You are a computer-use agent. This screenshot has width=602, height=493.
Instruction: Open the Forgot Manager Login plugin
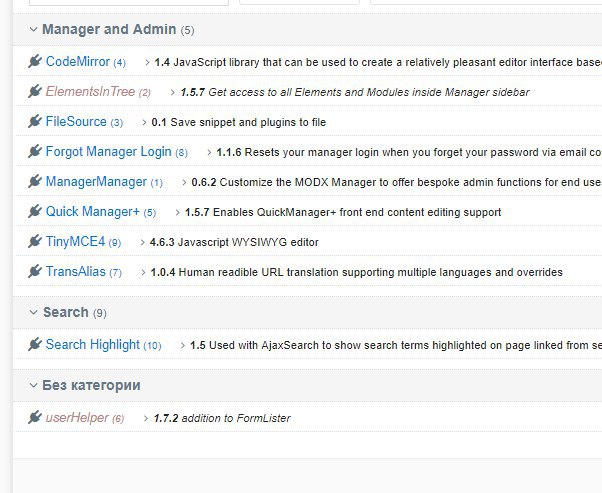click(108, 152)
